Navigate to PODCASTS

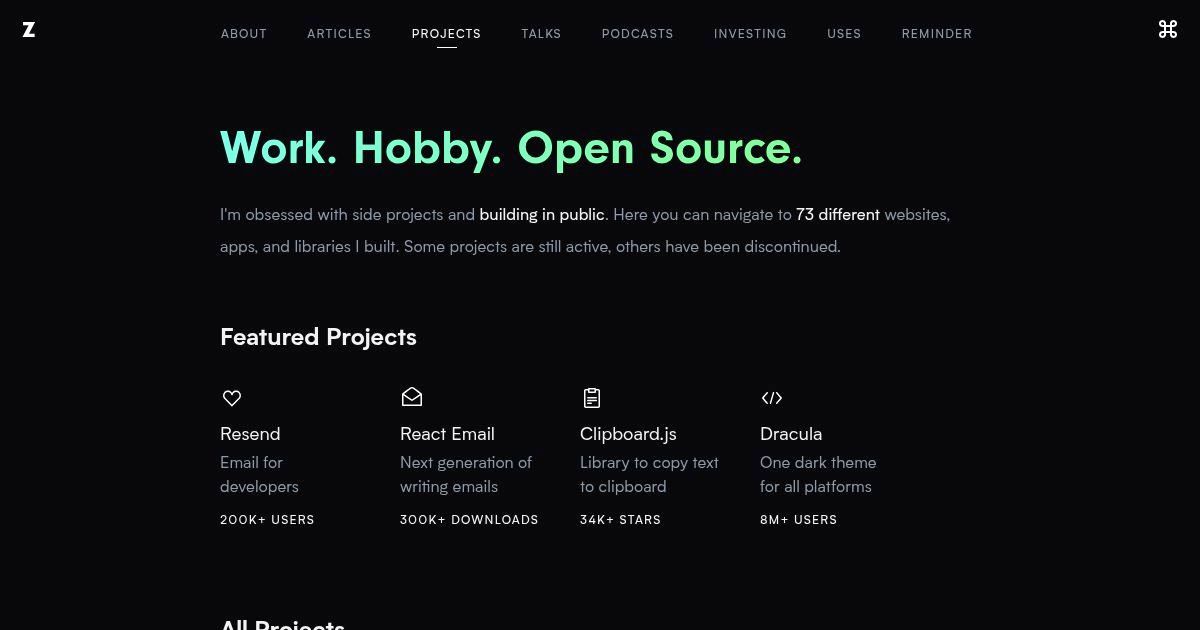[637, 33]
